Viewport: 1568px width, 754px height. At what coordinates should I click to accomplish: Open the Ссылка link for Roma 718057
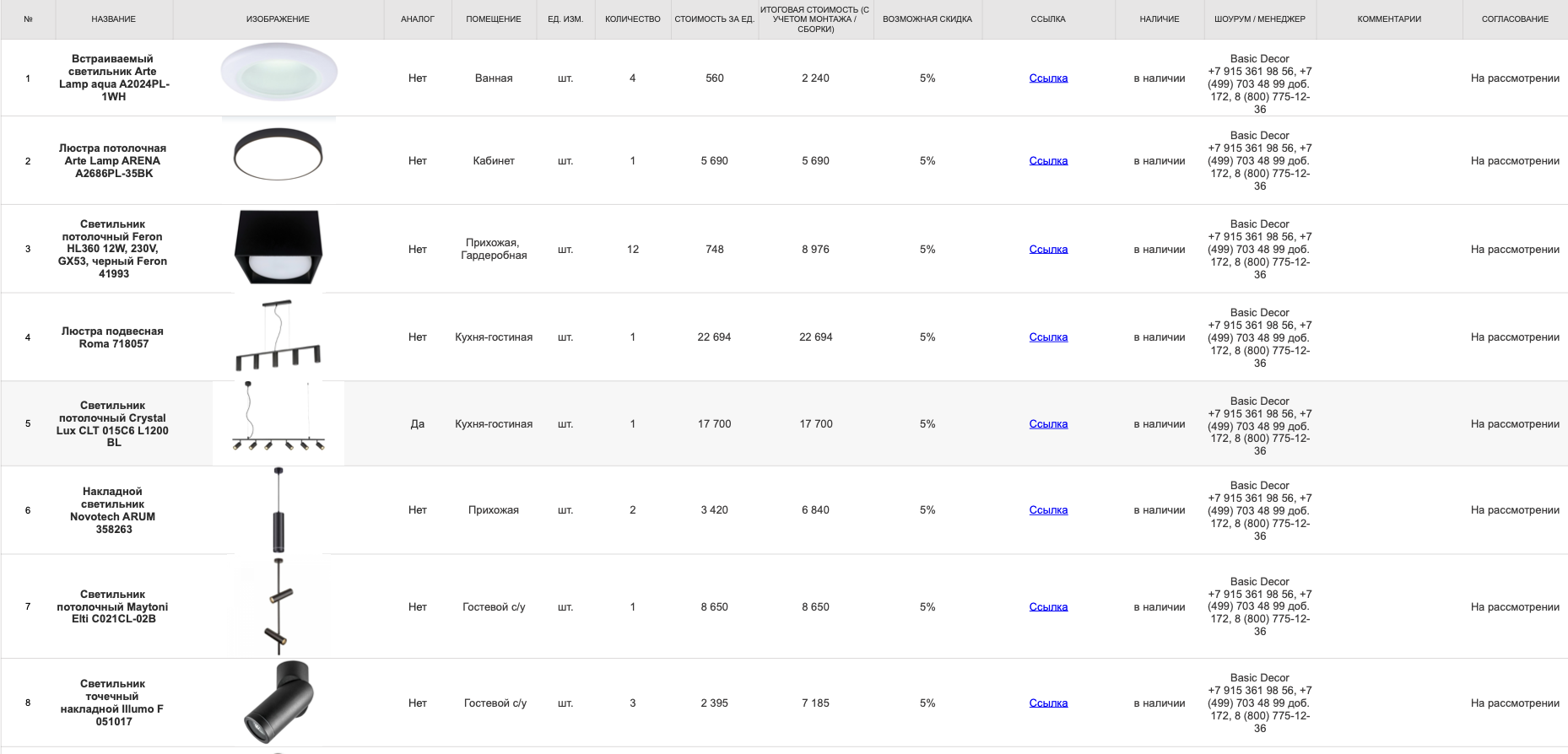pyautogui.click(x=1048, y=337)
